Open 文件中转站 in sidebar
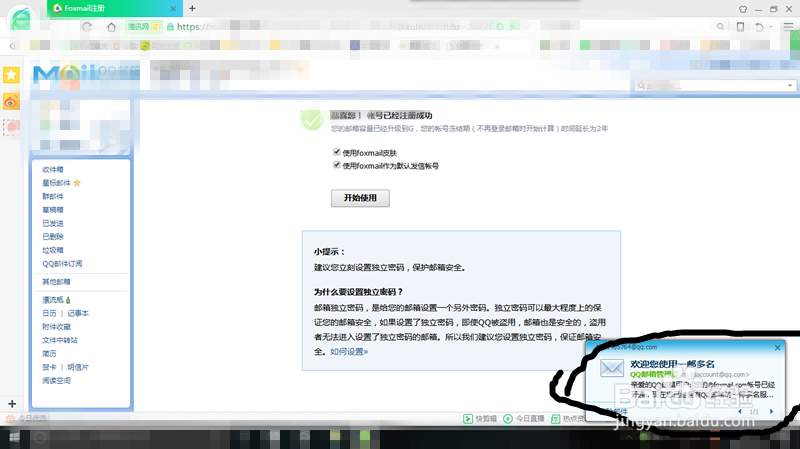Viewport: 800px width, 449px height. click(60, 340)
